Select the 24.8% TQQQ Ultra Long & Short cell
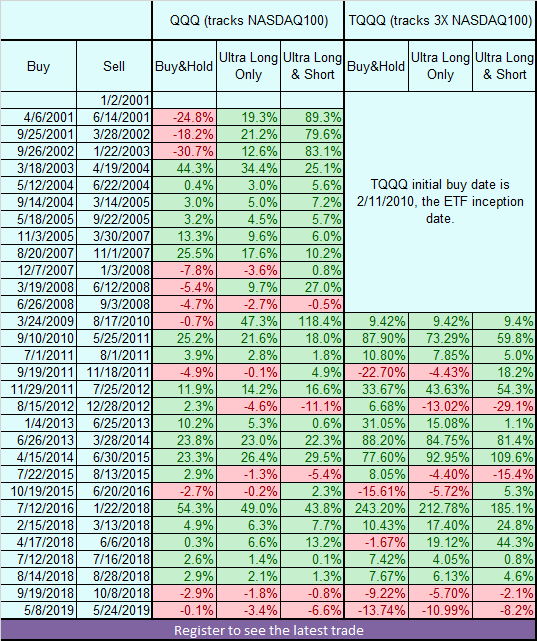This screenshot has width=537, height=641. (x=504, y=525)
